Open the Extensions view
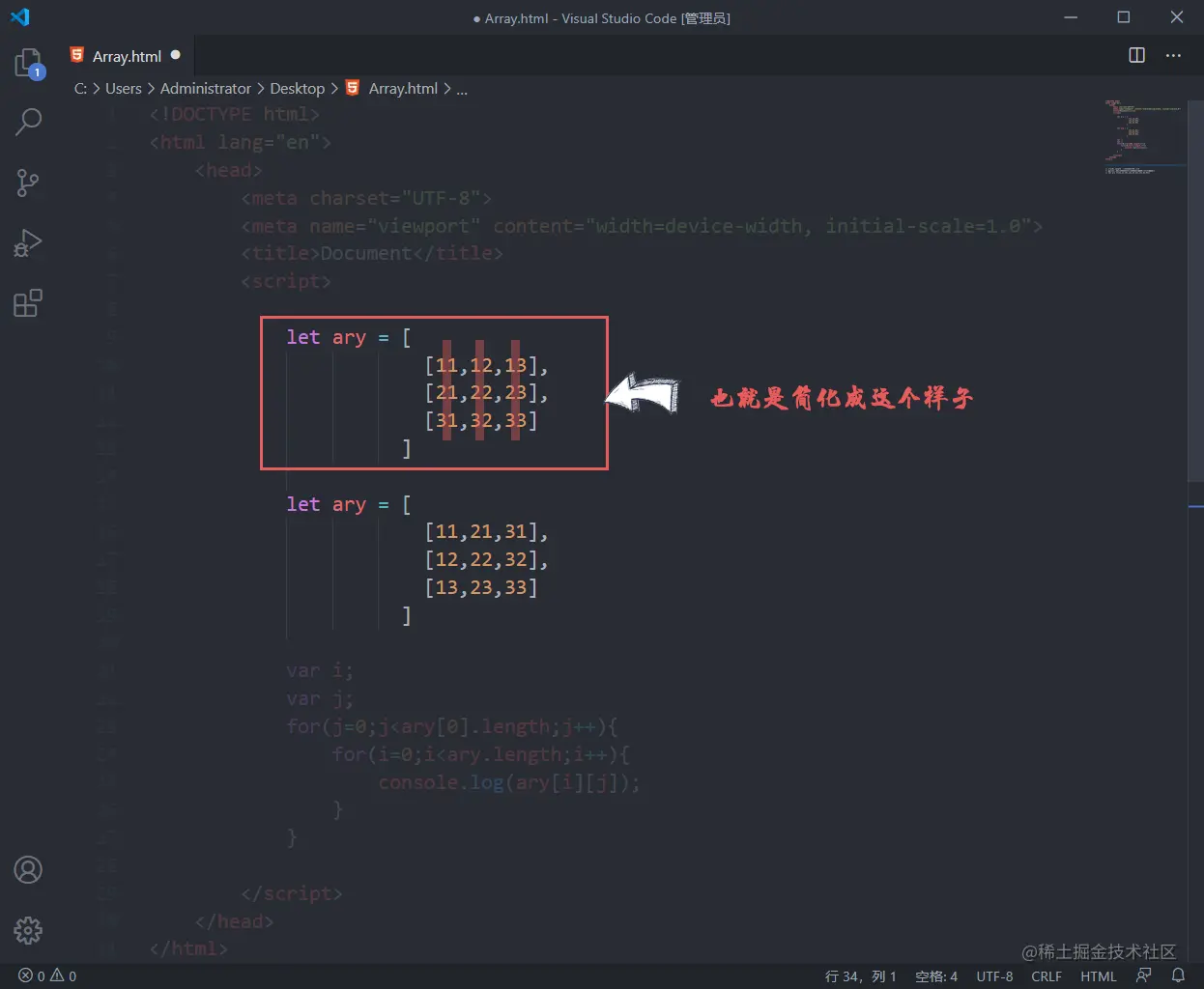1204x989 pixels. [x=28, y=303]
